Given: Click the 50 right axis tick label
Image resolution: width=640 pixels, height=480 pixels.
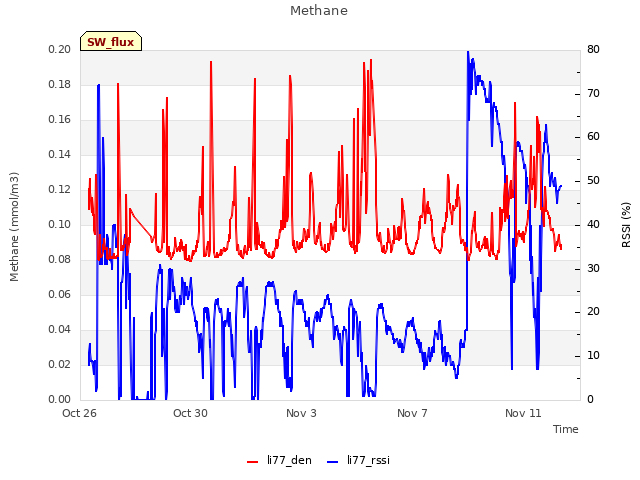Looking at the screenshot, I should 593,181.
